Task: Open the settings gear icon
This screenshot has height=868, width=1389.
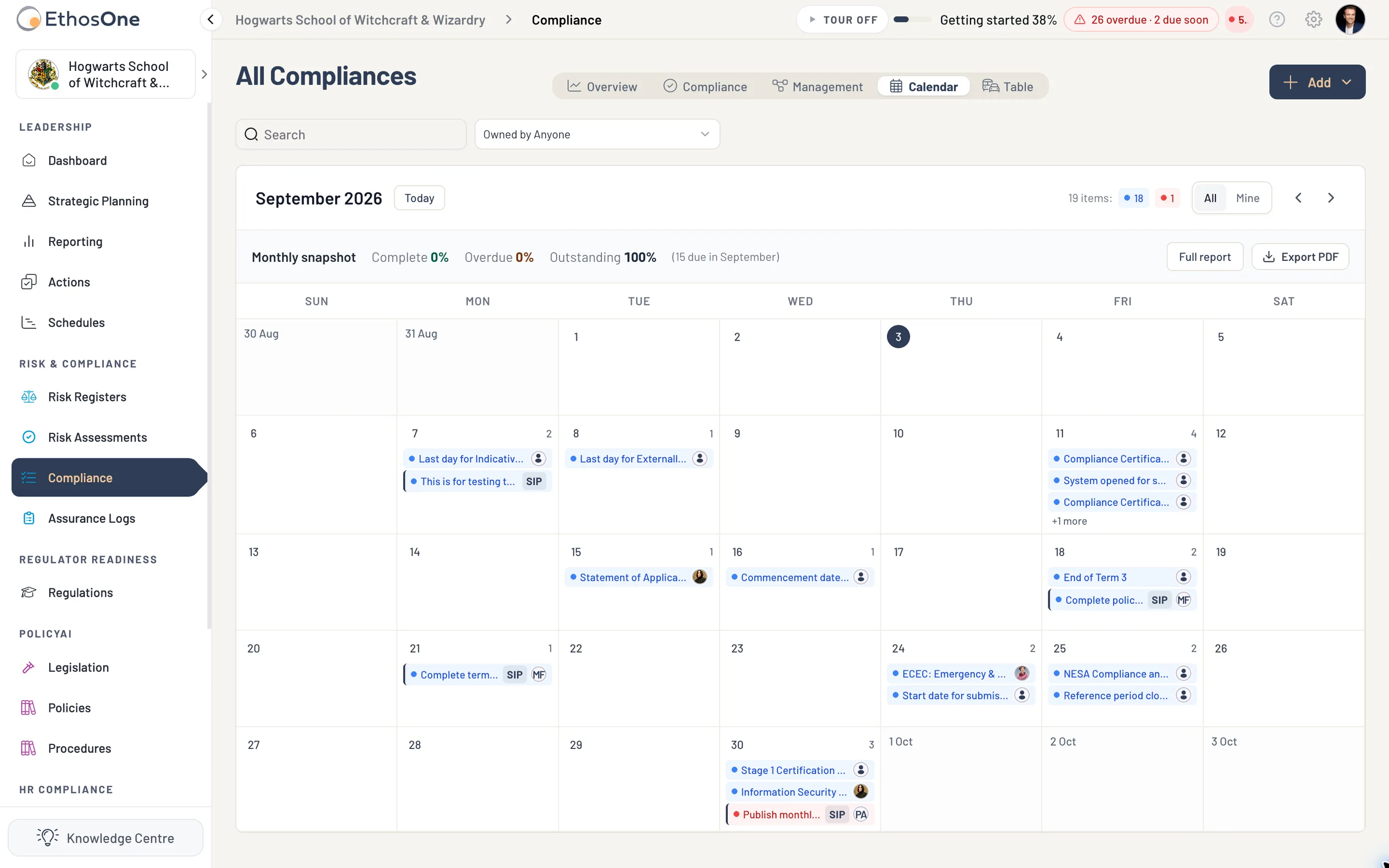Action: click(x=1313, y=19)
